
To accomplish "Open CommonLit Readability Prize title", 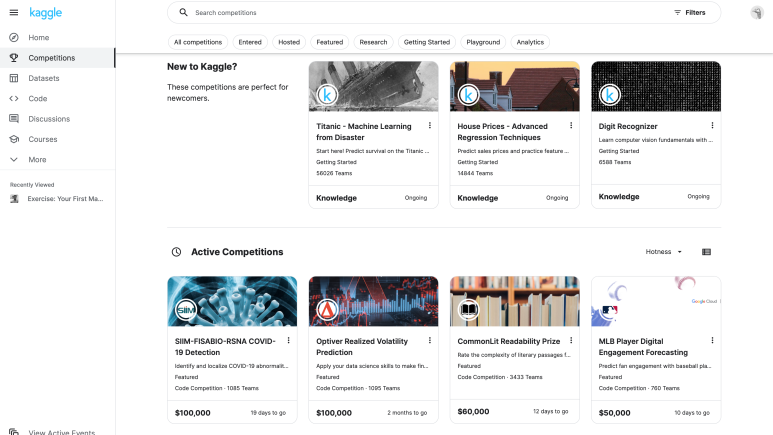I will point(509,341).
